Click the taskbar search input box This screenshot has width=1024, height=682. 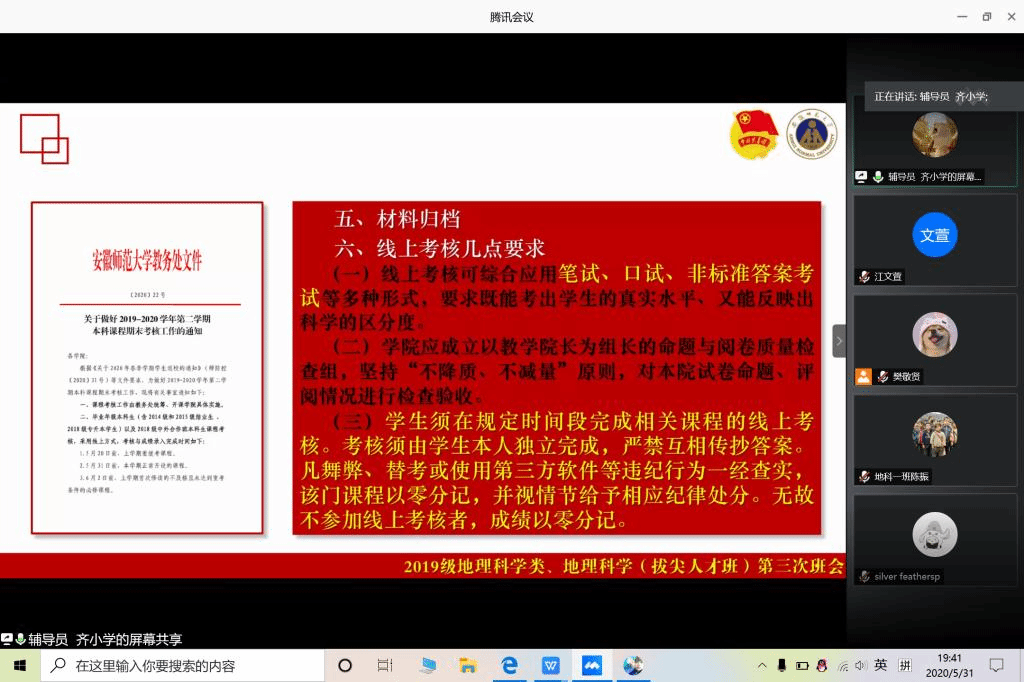pos(185,666)
